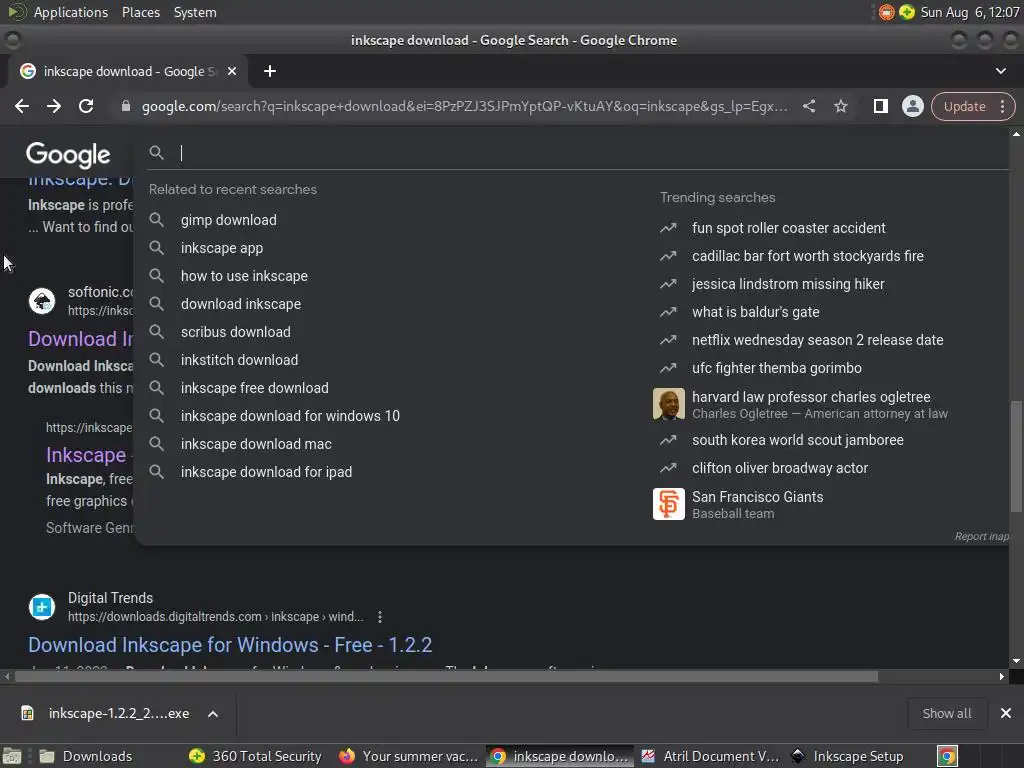Reload the Google search page

coord(86,106)
